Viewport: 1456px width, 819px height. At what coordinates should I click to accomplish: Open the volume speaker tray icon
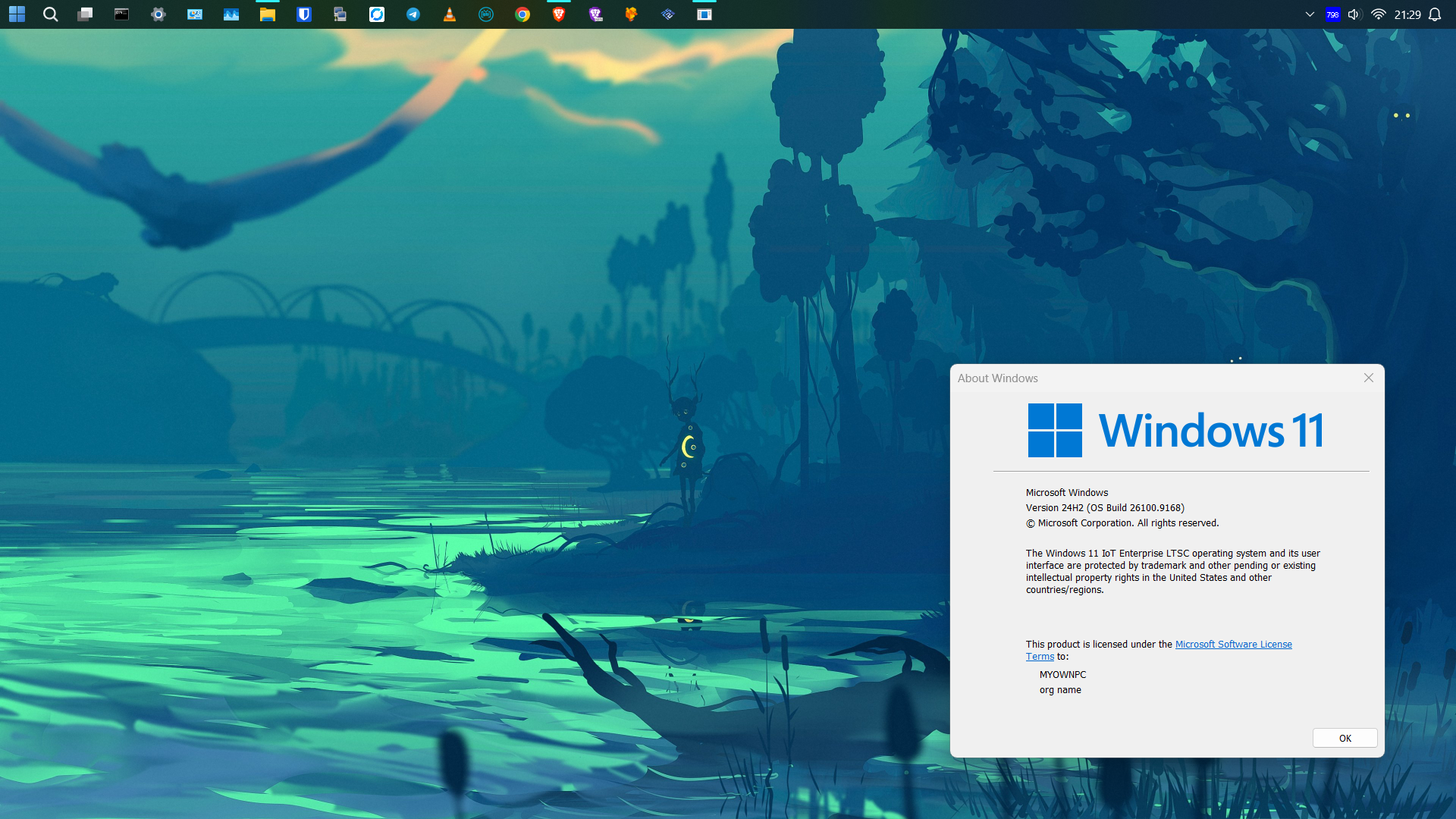coord(1354,14)
